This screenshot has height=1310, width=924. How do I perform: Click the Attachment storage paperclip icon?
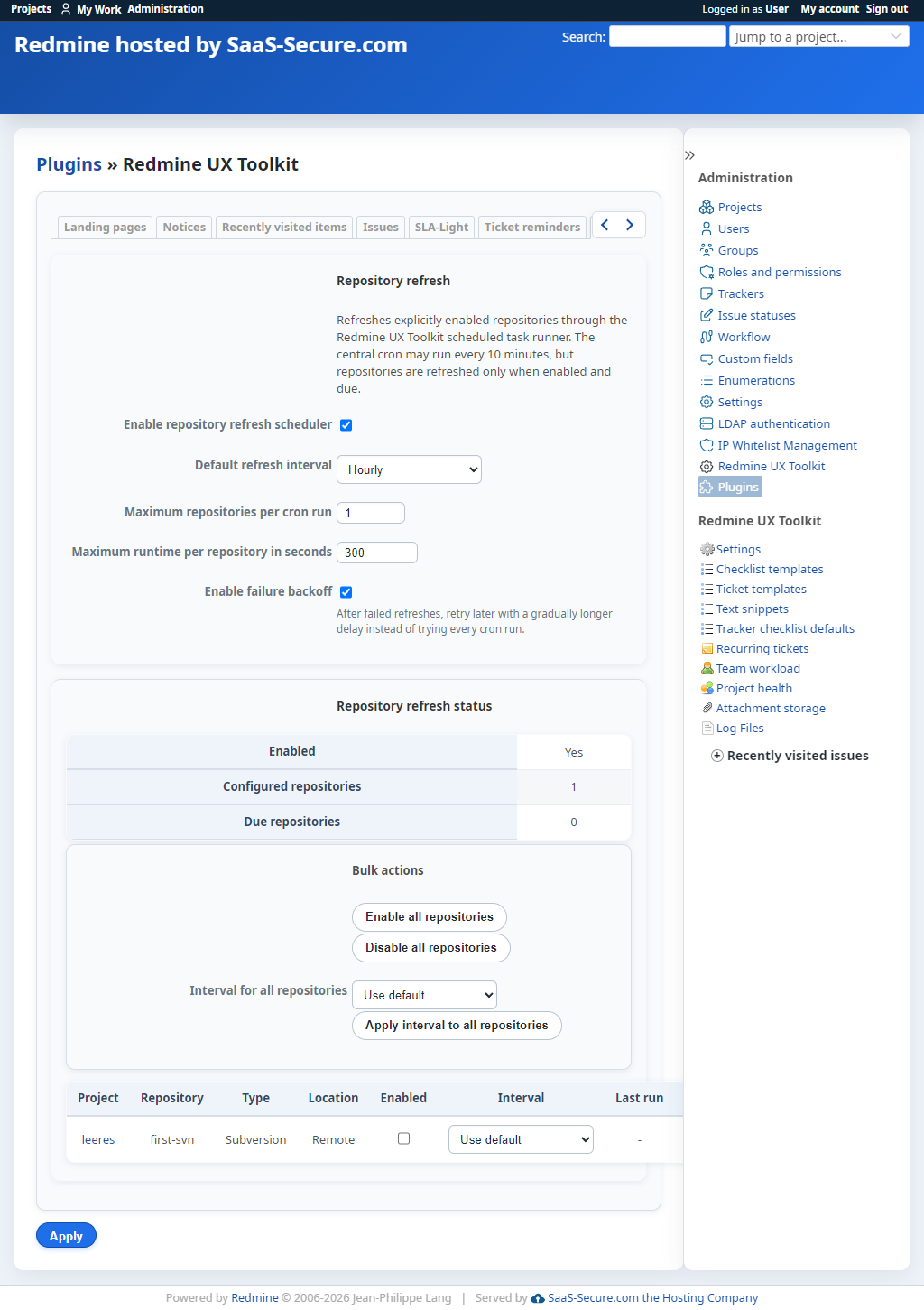point(707,708)
